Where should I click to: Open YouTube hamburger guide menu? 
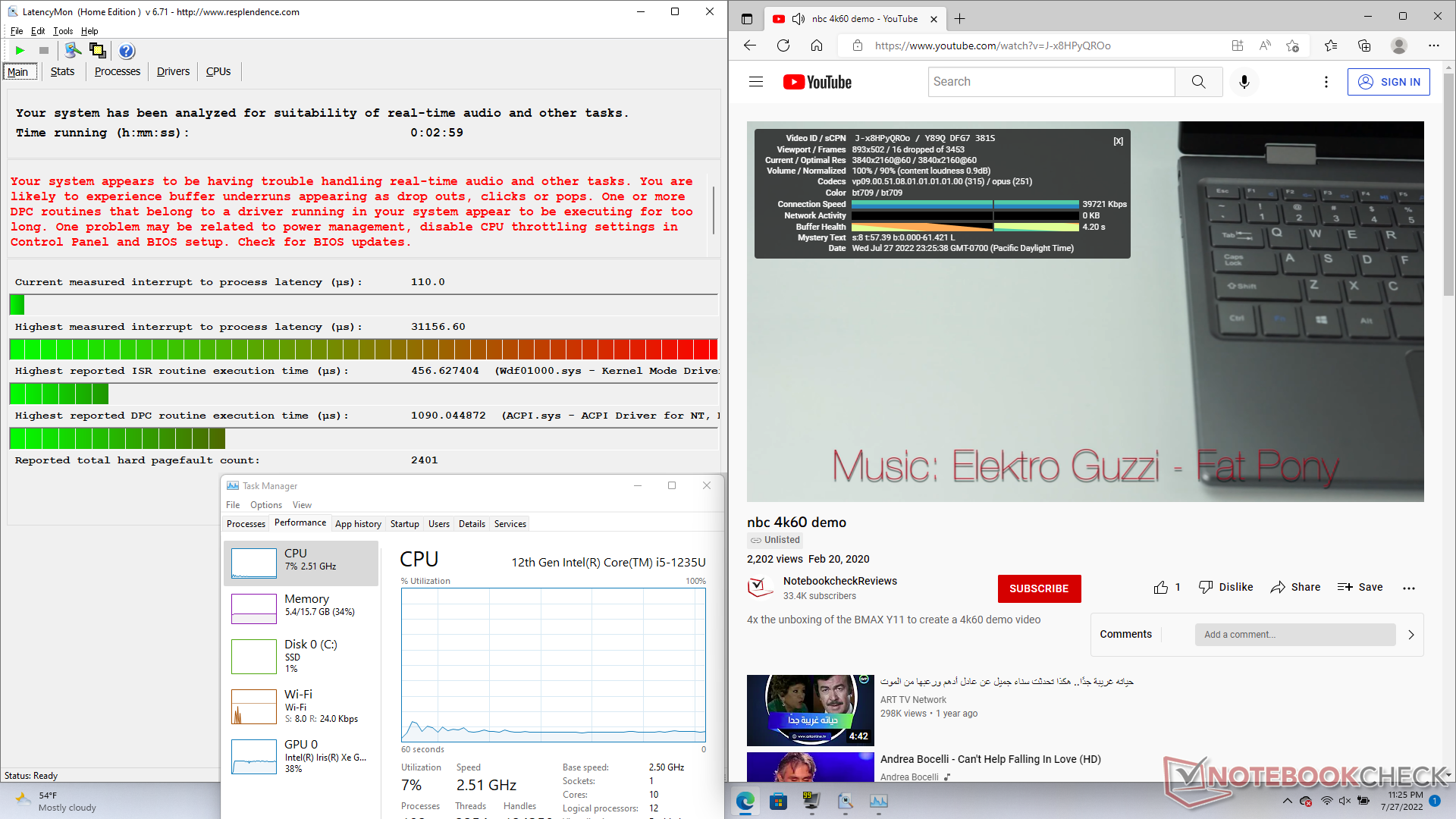756,82
